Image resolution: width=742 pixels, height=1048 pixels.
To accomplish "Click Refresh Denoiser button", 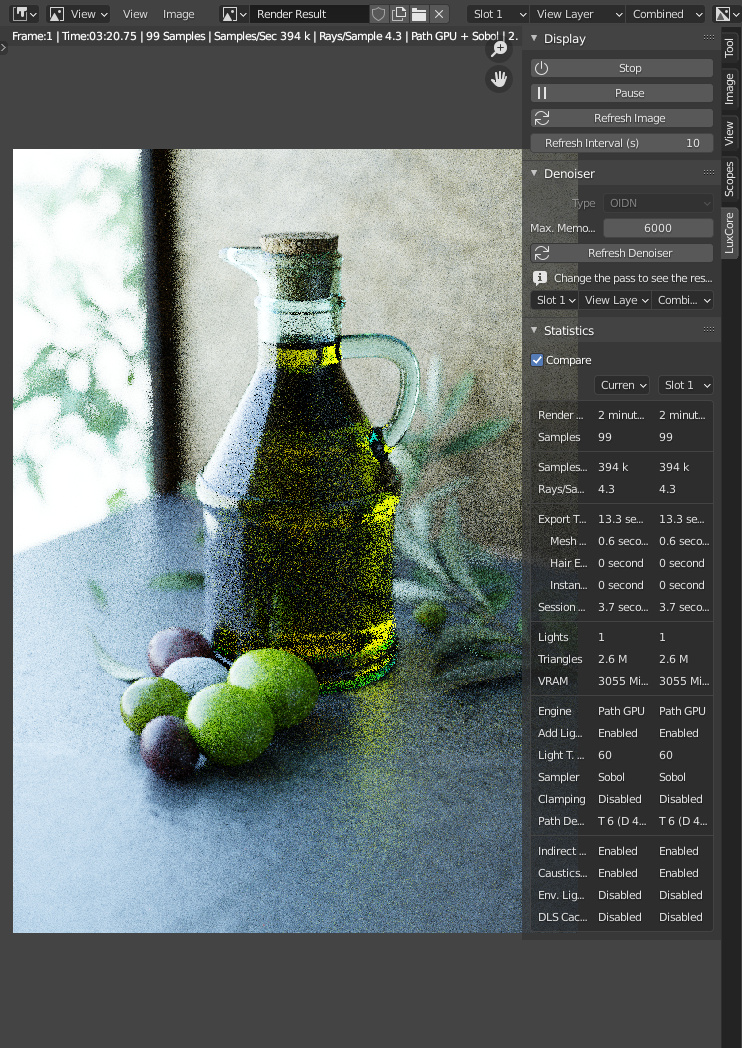I will pyautogui.click(x=622, y=253).
